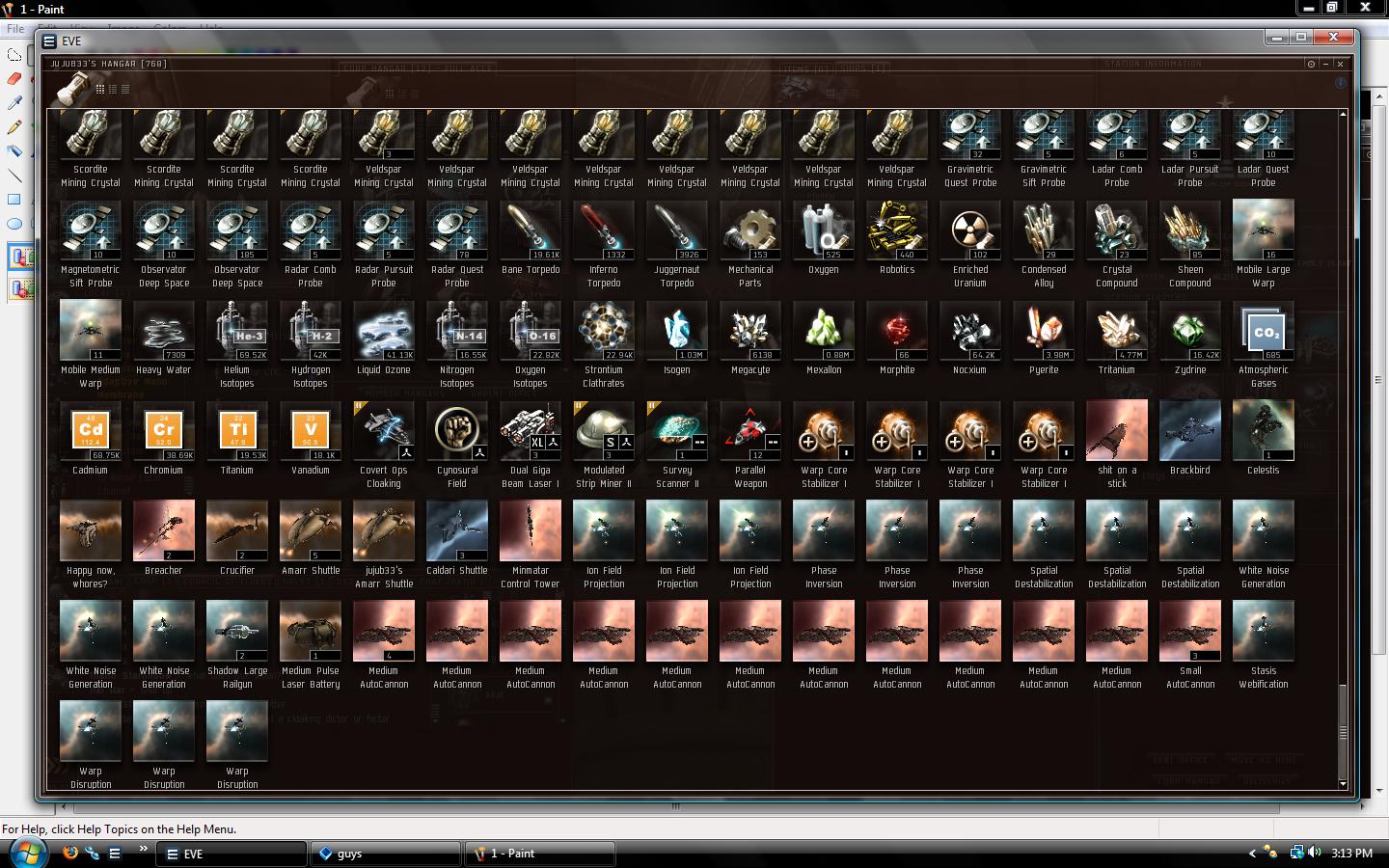Click the hangar scrollbar up arrow

1343,114
